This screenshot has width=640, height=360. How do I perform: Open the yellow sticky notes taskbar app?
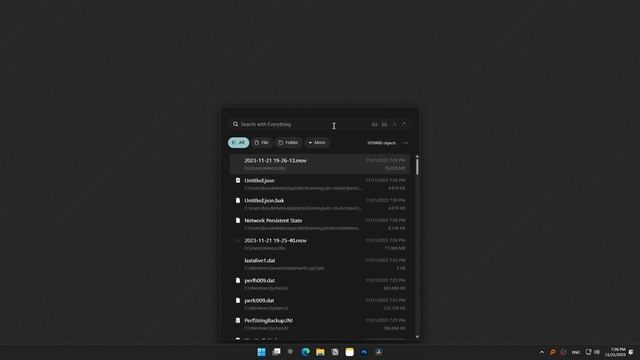pyautogui.click(x=349, y=352)
